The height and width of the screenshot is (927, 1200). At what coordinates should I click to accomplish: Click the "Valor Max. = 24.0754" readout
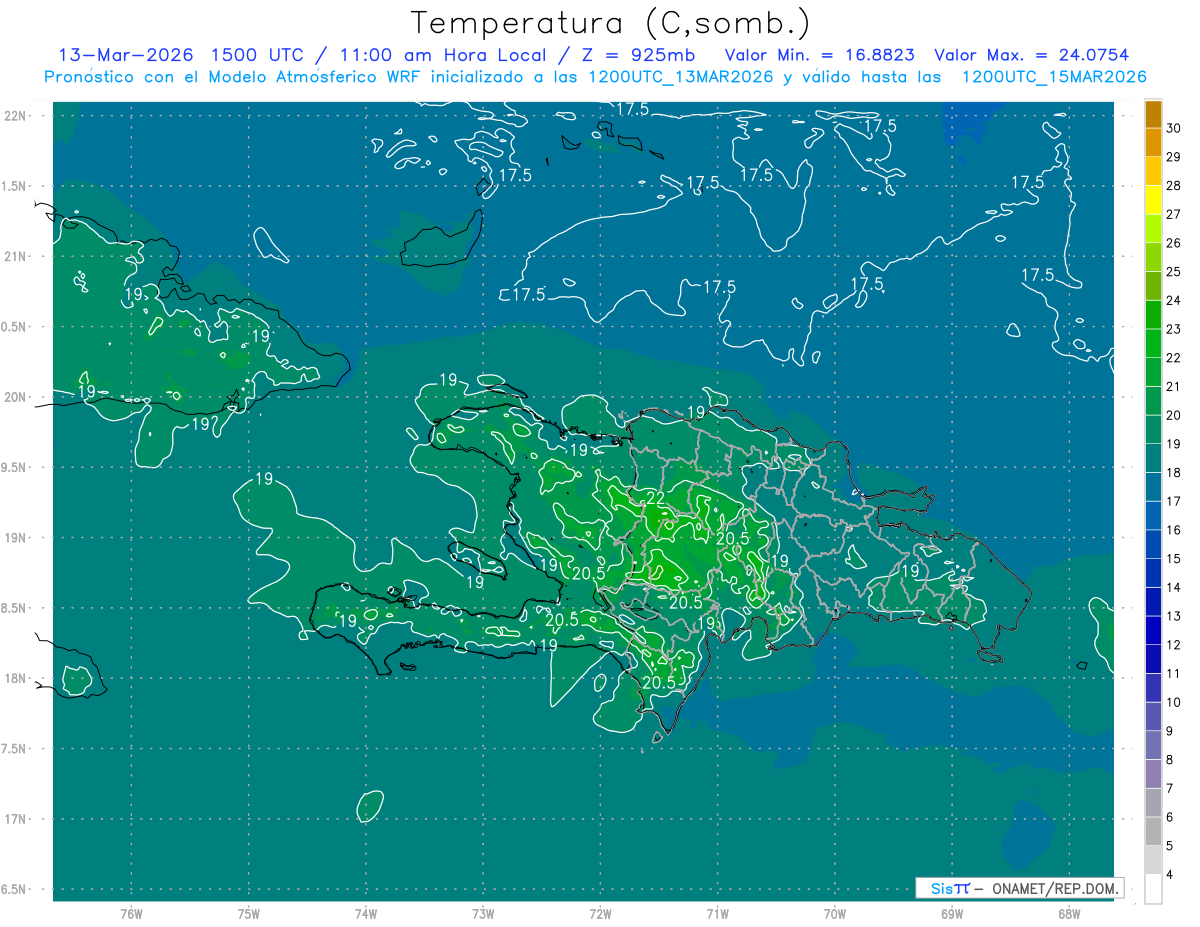pos(1032,55)
